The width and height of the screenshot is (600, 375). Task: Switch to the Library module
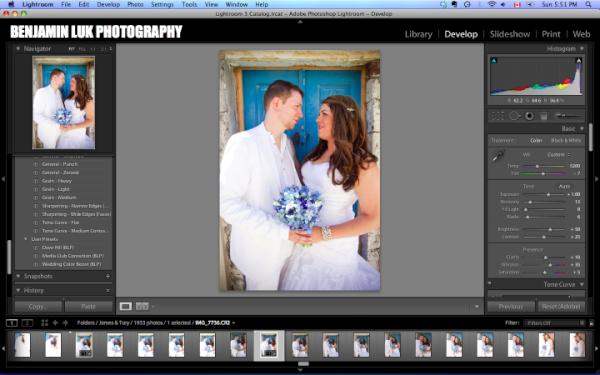418,34
